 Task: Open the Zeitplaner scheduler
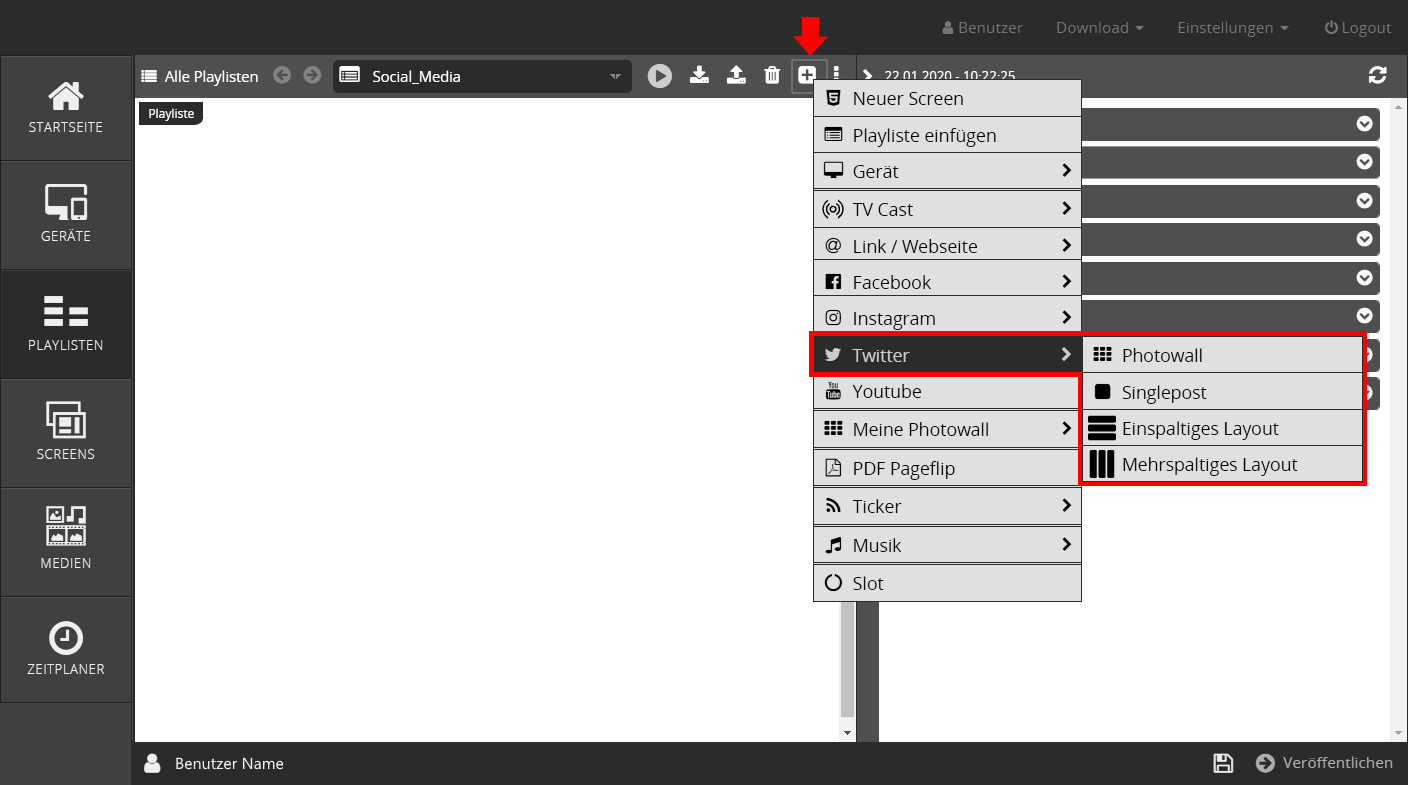tap(66, 650)
